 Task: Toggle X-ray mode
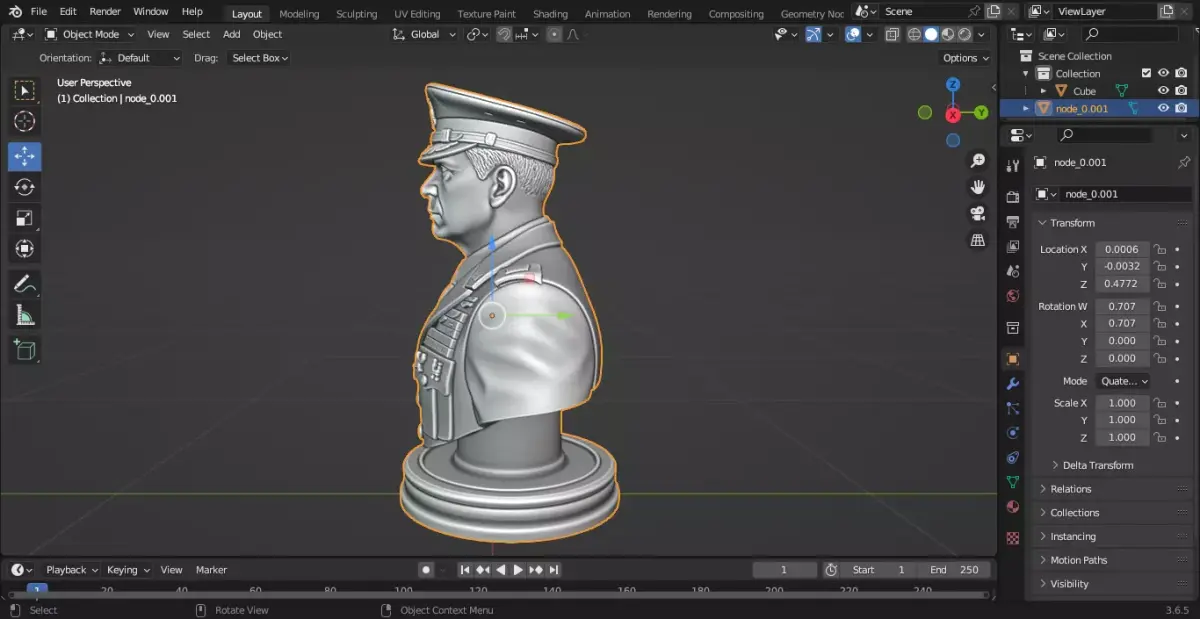pos(891,34)
